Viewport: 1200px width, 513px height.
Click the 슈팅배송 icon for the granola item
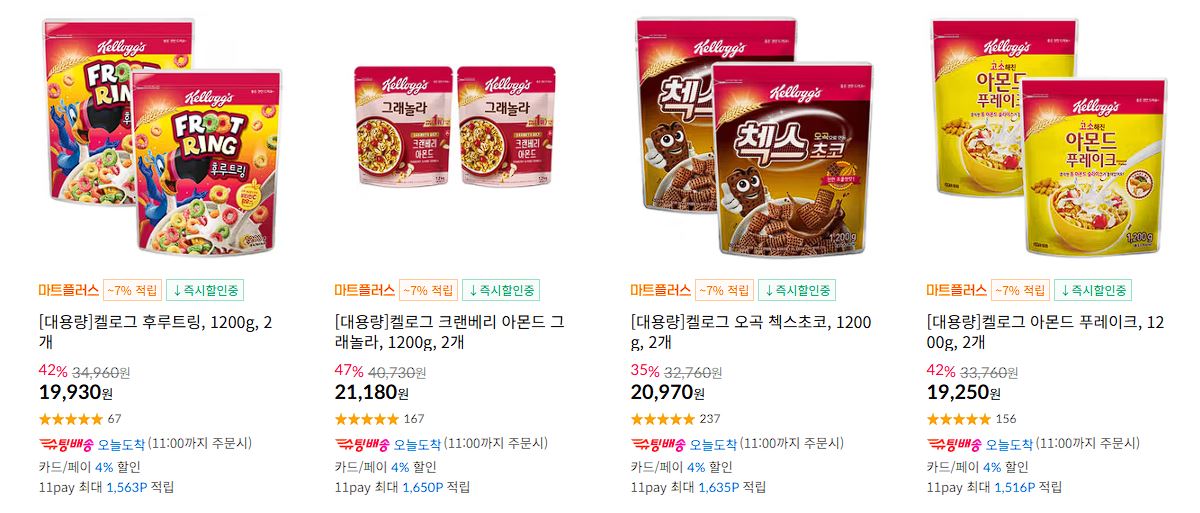(362, 444)
